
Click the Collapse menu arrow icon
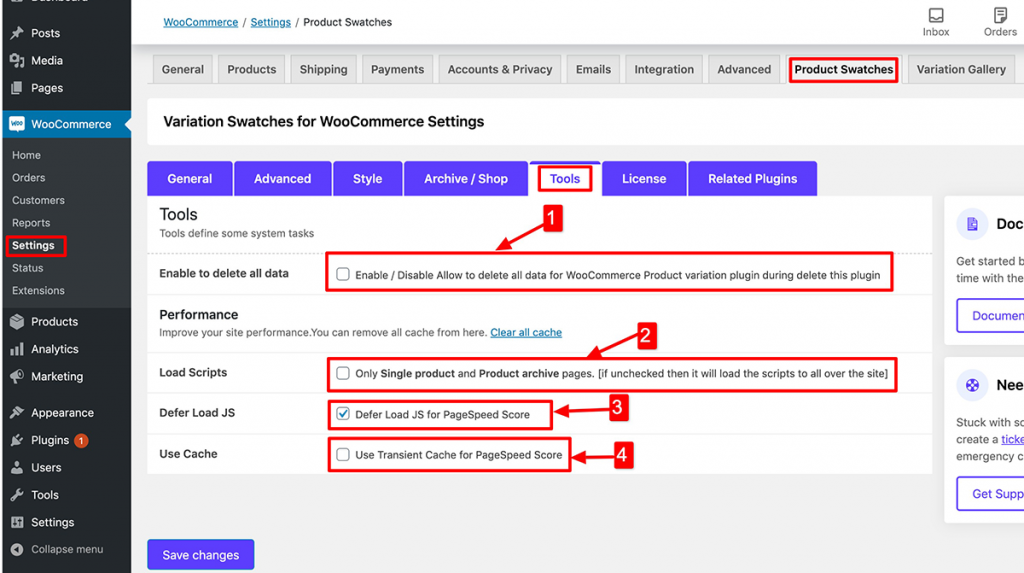(x=17, y=549)
